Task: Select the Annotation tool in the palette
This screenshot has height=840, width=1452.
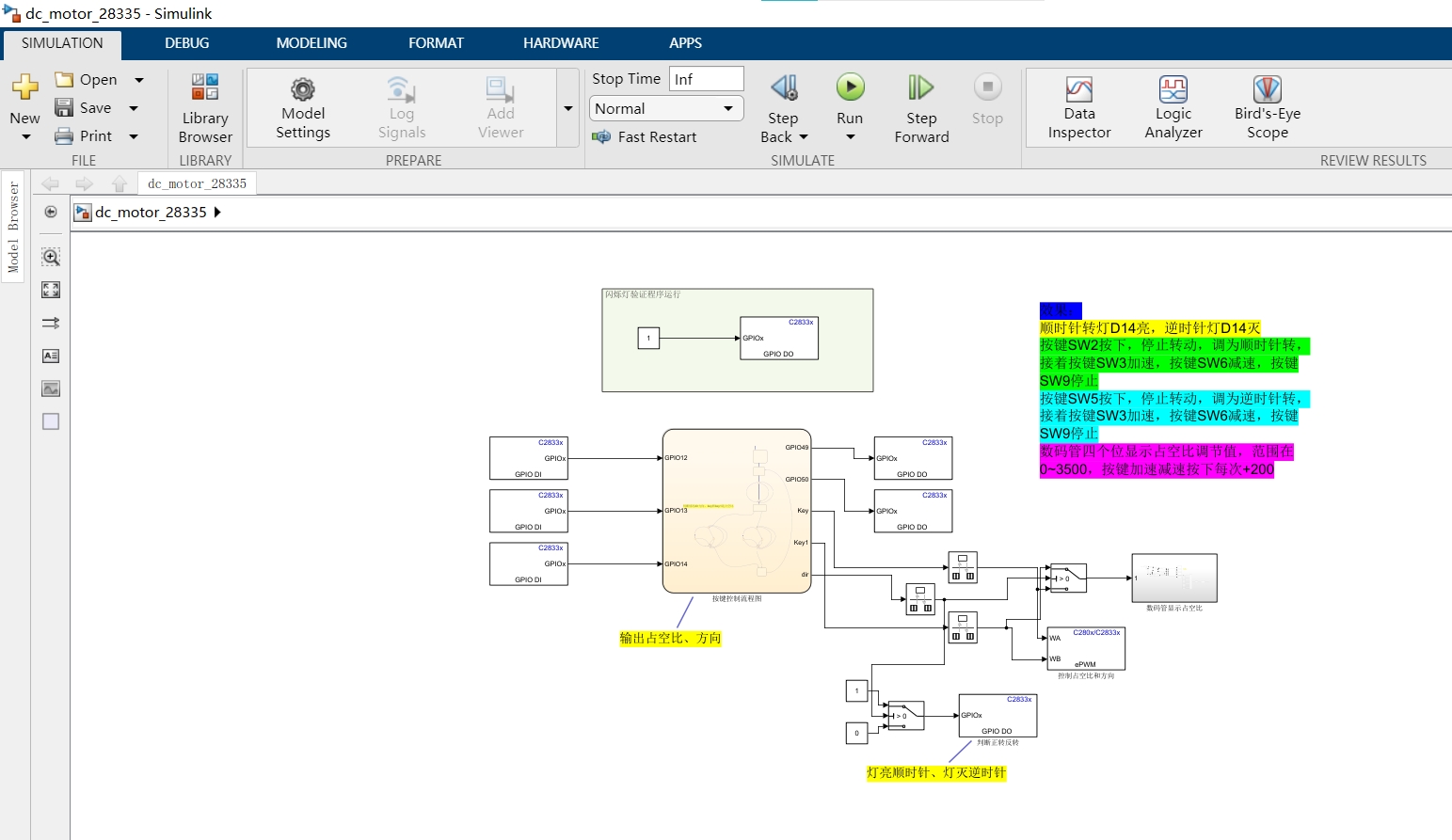Action: tap(50, 356)
